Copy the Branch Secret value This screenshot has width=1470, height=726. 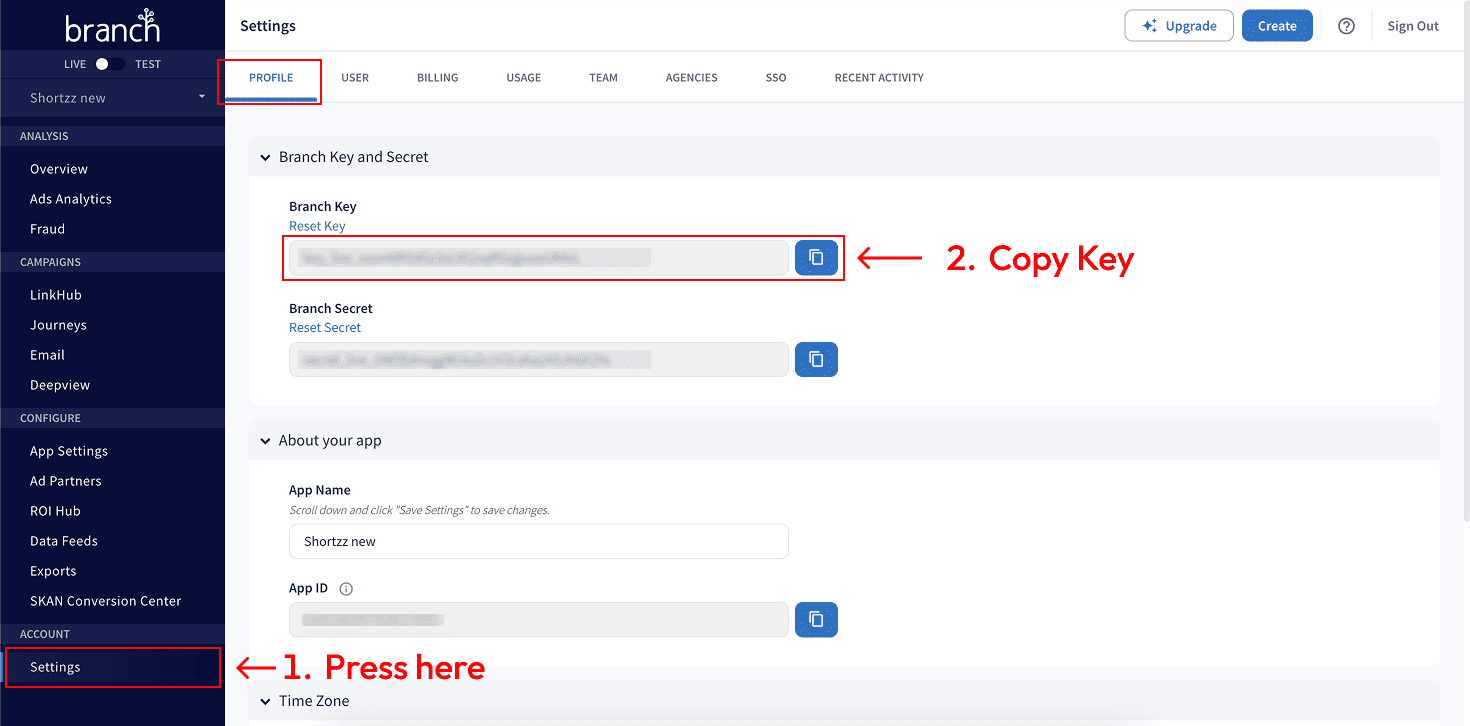[816, 360]
